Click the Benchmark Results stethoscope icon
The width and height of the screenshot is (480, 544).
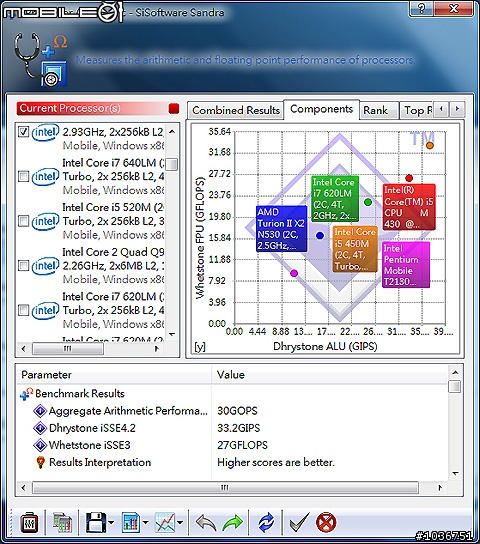[x=26, y=394]
